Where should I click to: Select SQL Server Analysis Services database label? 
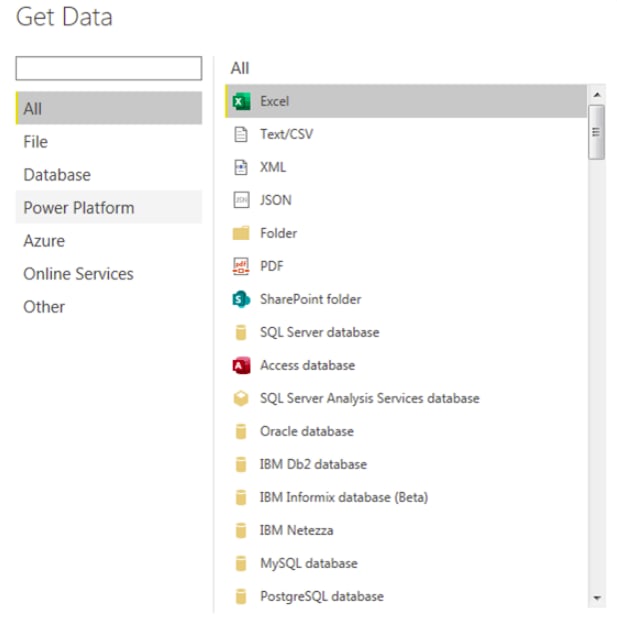point(370,398)
